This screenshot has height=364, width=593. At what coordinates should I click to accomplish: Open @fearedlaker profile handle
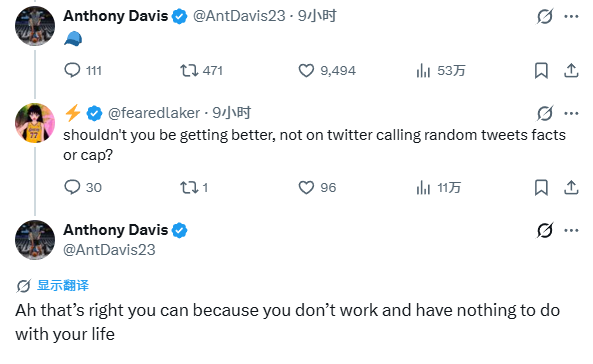[x=154, y=113]
